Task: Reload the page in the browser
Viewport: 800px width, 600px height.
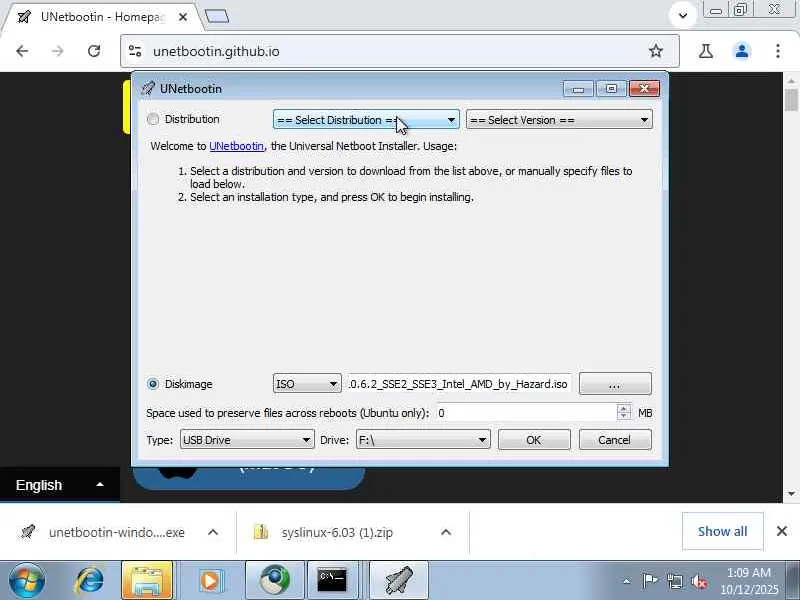Action: pyautogui.click(x=94, y=51)
